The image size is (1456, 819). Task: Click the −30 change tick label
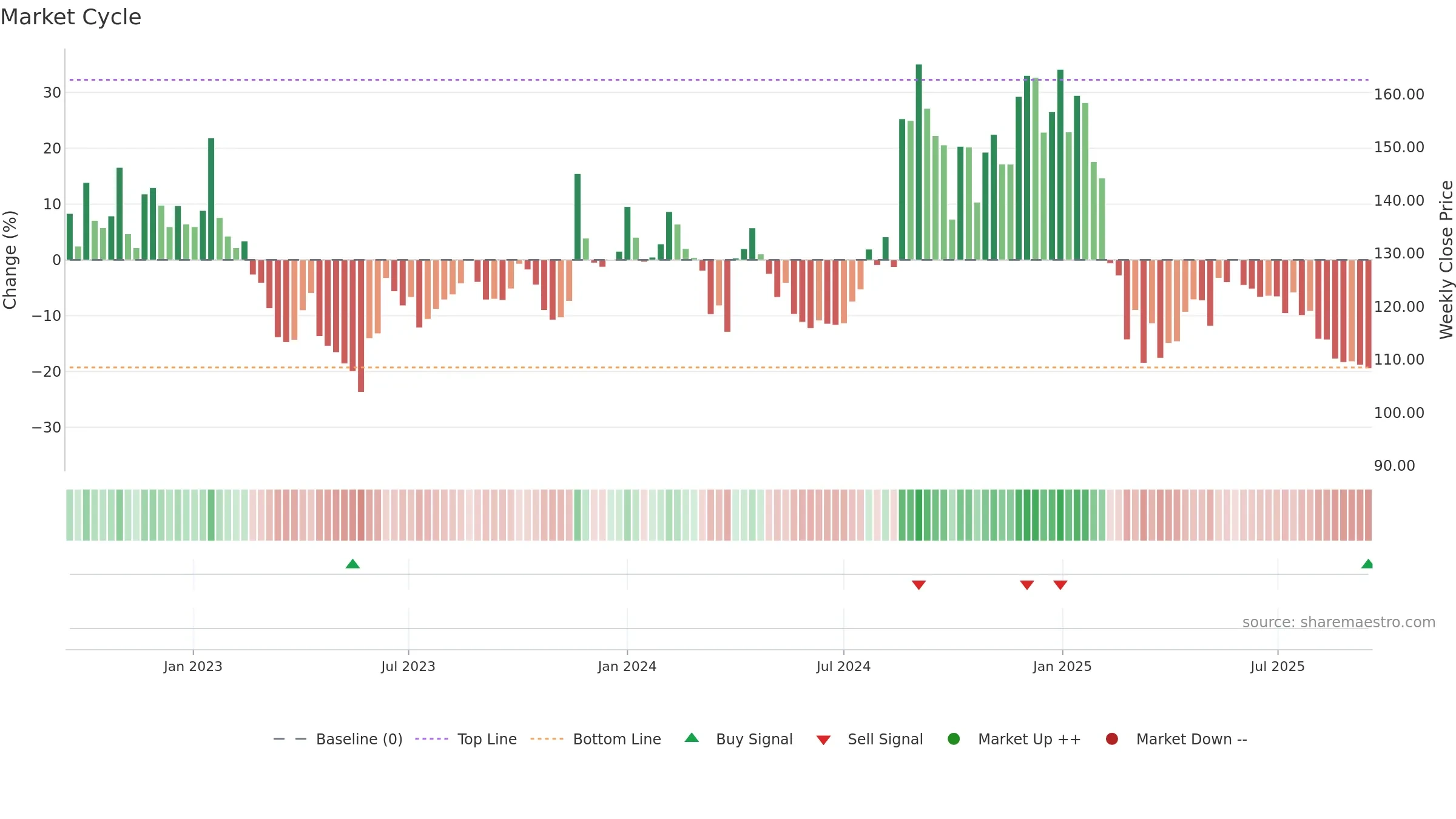47,428
